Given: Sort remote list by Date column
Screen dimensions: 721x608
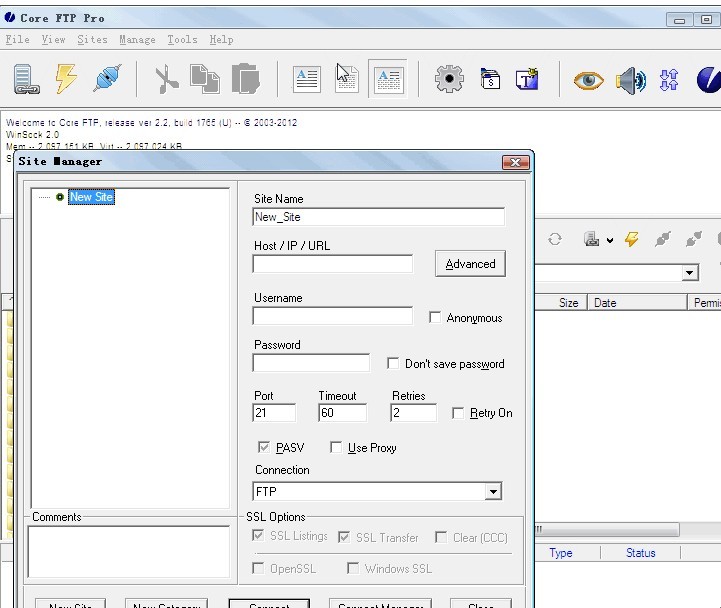Looking at the screenshot, I should (637, 303).
